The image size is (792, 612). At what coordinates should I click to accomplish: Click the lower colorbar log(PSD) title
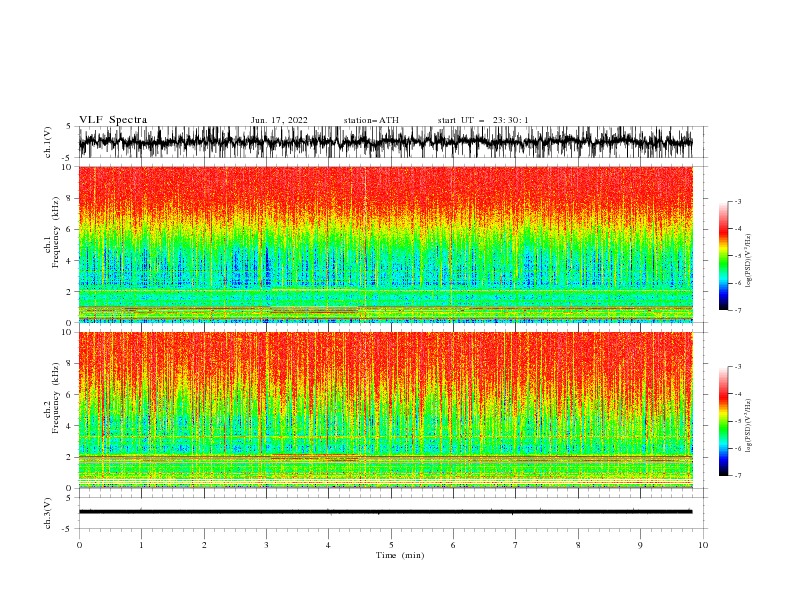pos(749,426)
